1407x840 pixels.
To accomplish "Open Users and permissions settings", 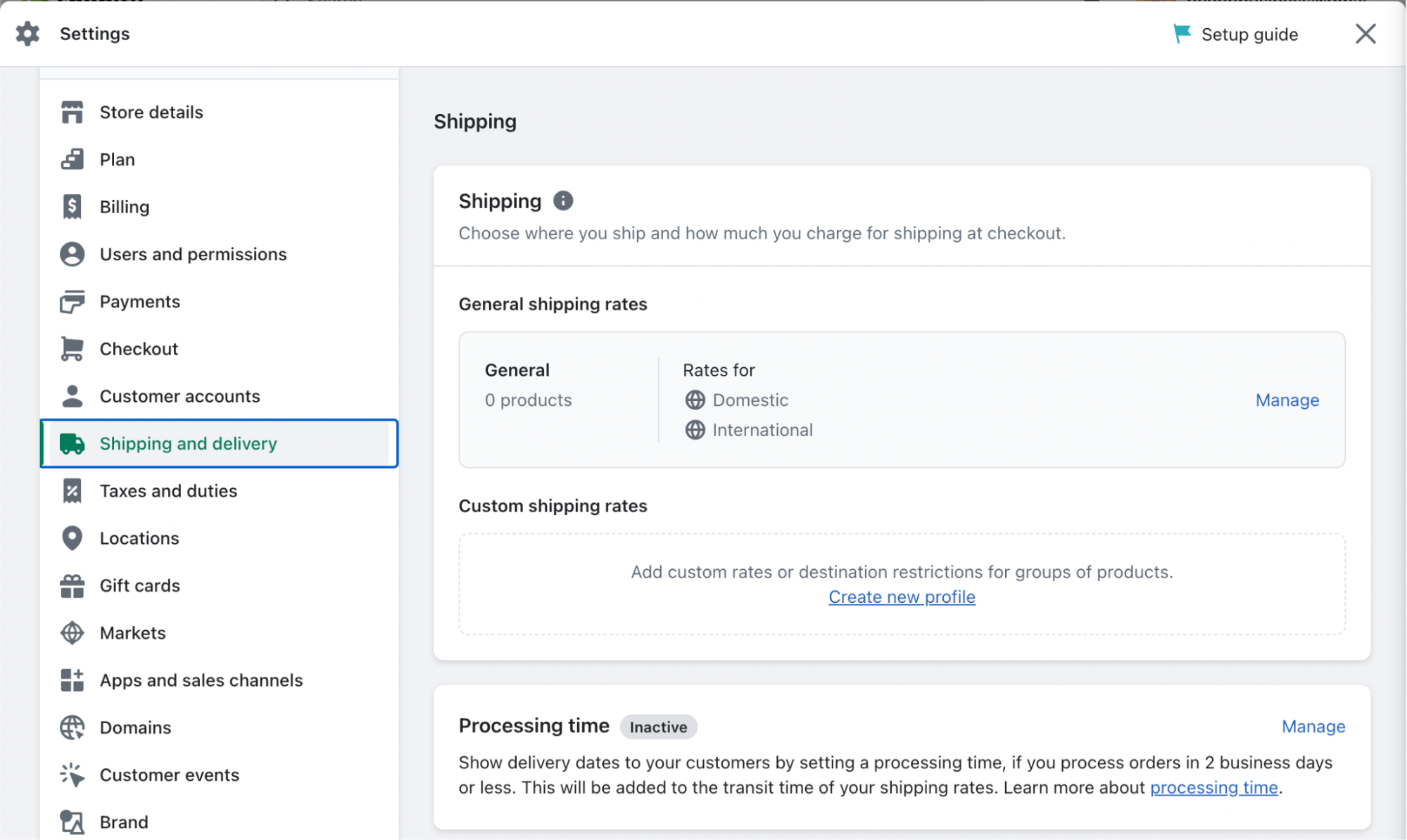I will tap(193, 254).
